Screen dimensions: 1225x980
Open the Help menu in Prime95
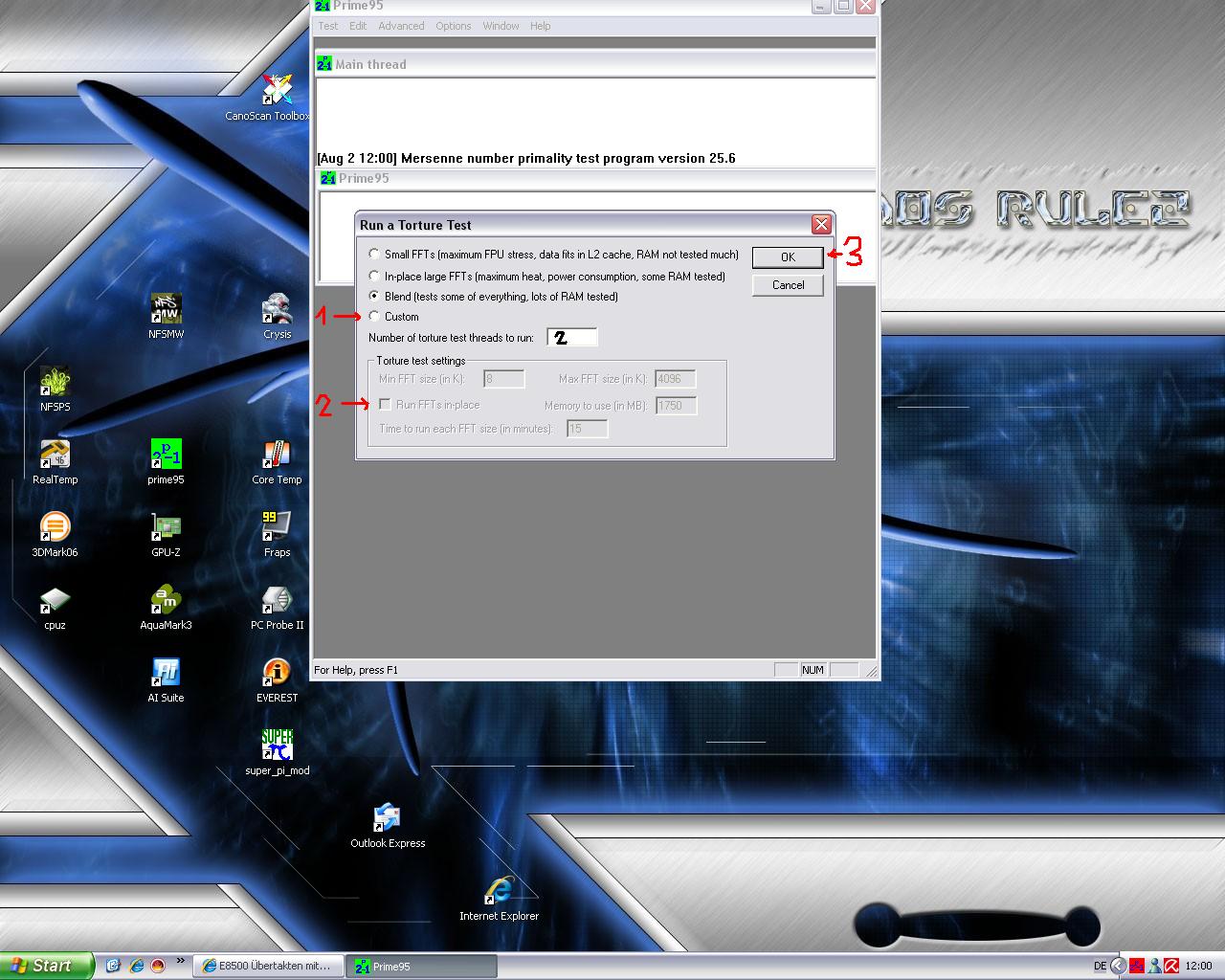tap(540, 26)
